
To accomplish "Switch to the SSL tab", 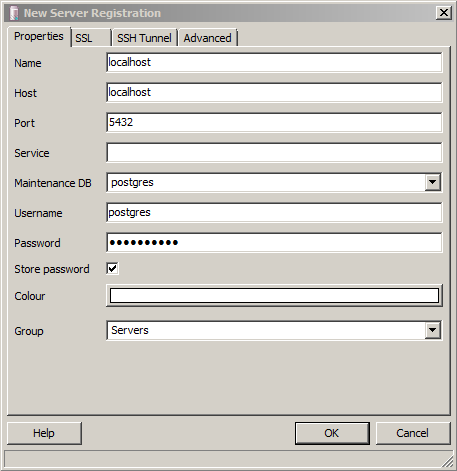I will click(x=91, y=38).
